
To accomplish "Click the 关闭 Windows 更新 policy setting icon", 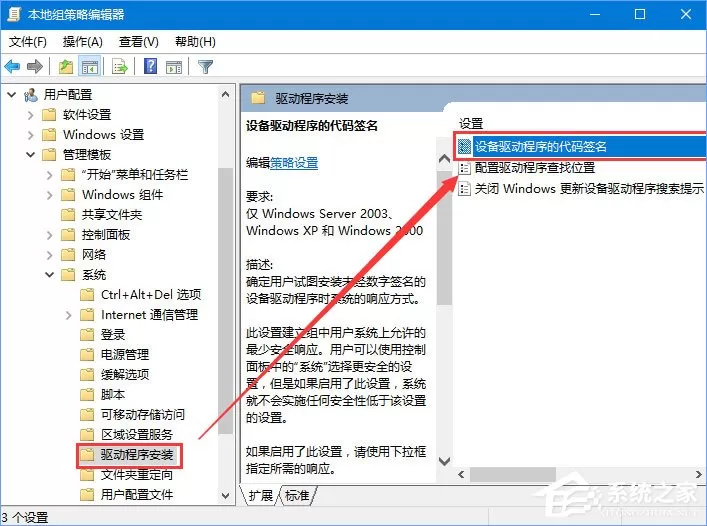I will click(x=464, y=188).
